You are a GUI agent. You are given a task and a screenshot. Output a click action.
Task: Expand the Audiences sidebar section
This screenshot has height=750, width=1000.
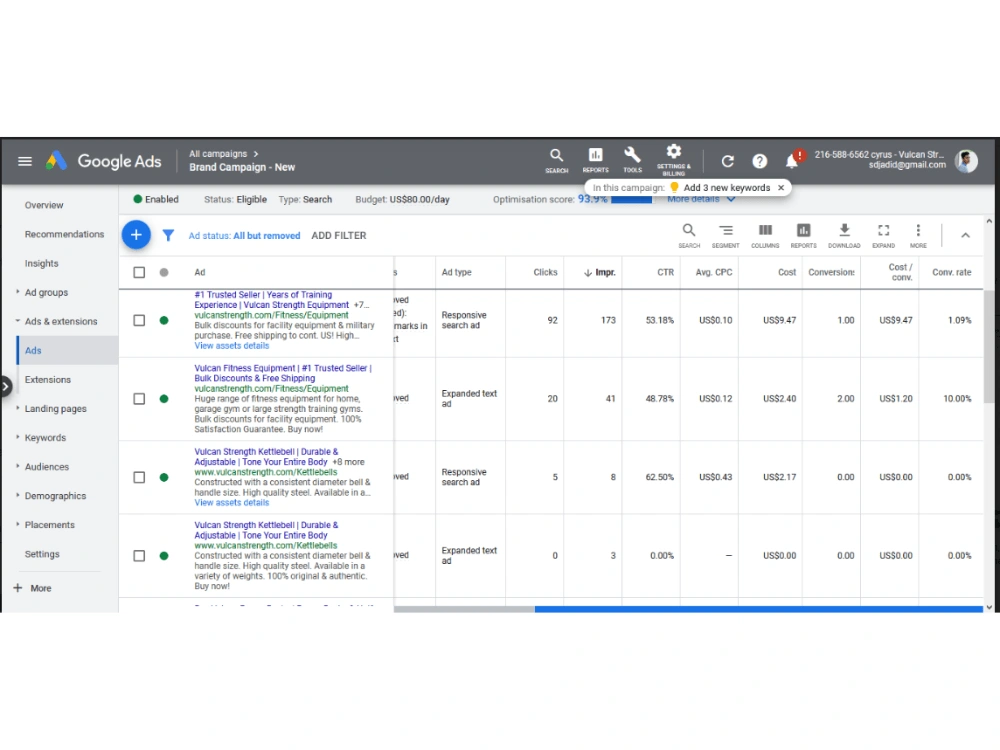[18, 466]
